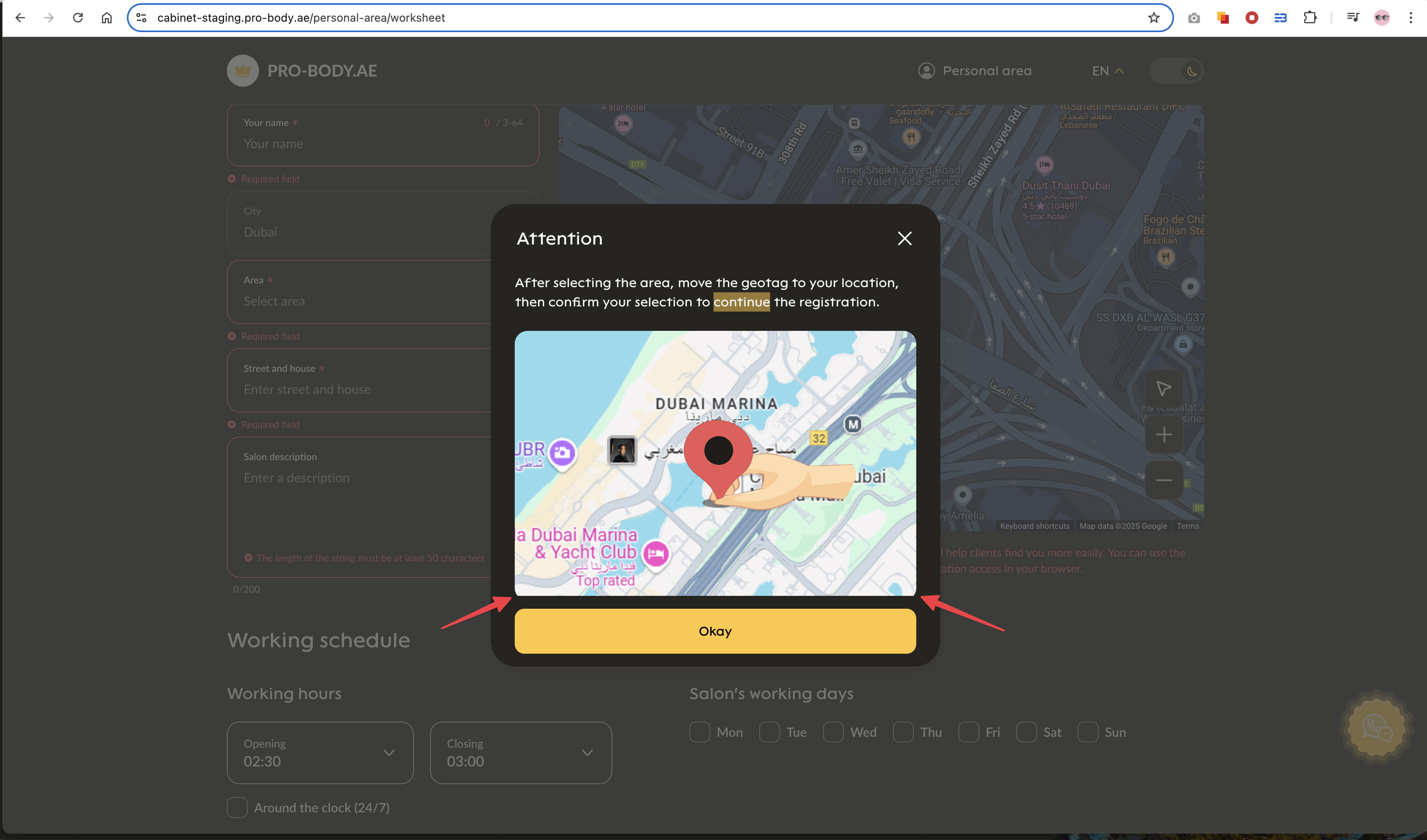Click the locate-me arrow icon on map
The image size is (1427, 840).
1164,389
